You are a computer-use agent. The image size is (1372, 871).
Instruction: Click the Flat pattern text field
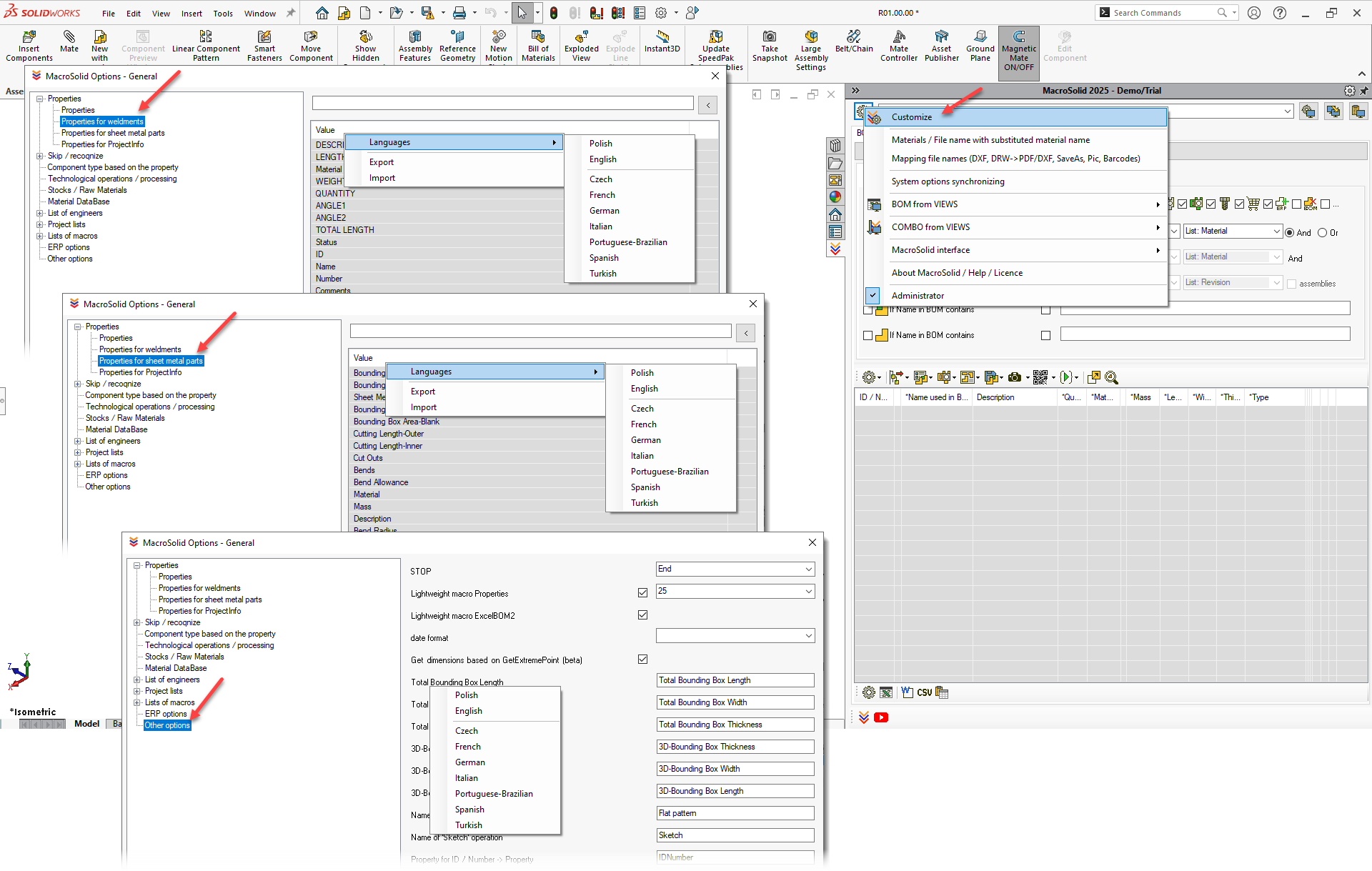pyautogui.click(x=735, y=813)
